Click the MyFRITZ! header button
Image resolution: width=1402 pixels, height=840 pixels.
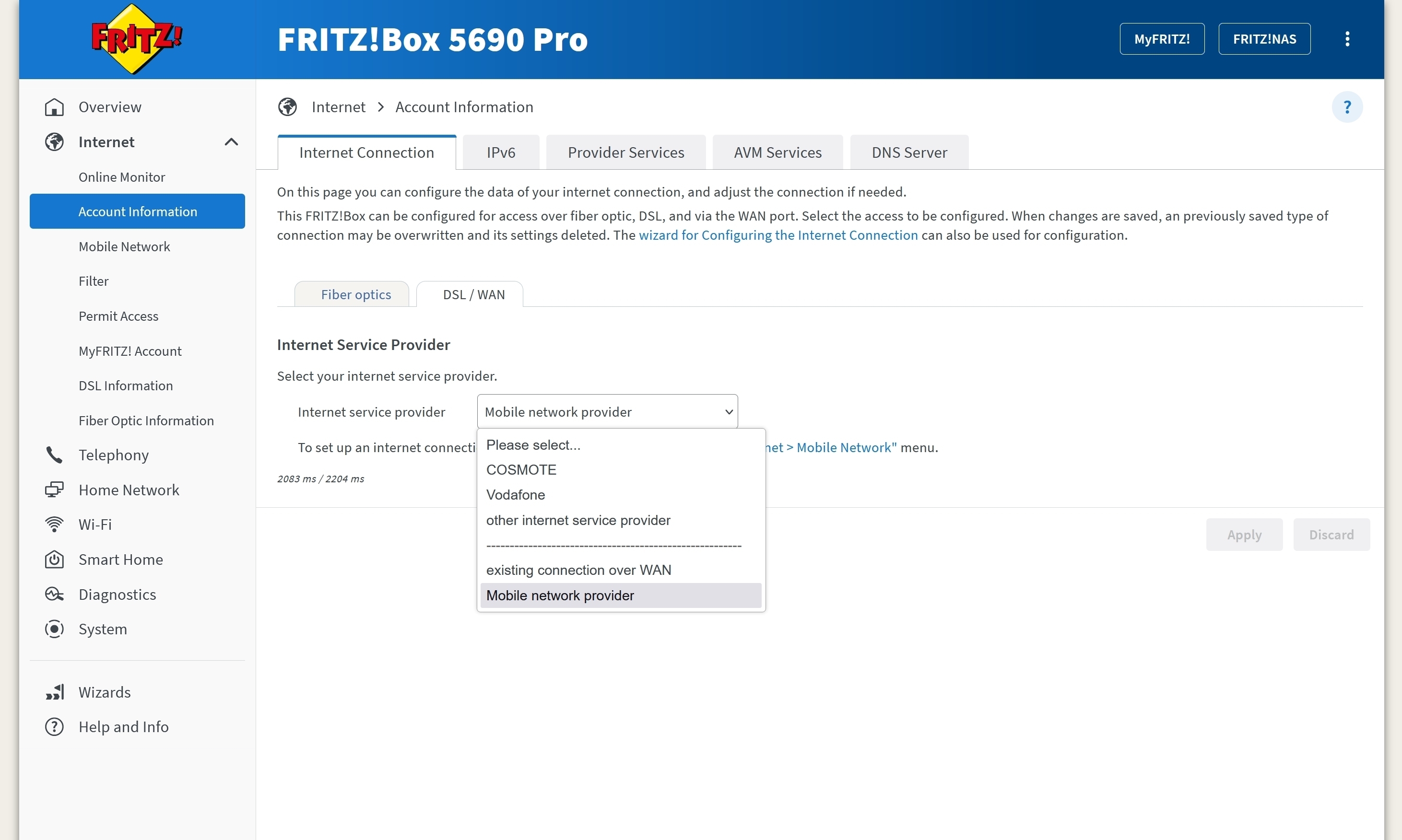(x=1162, y=39)
